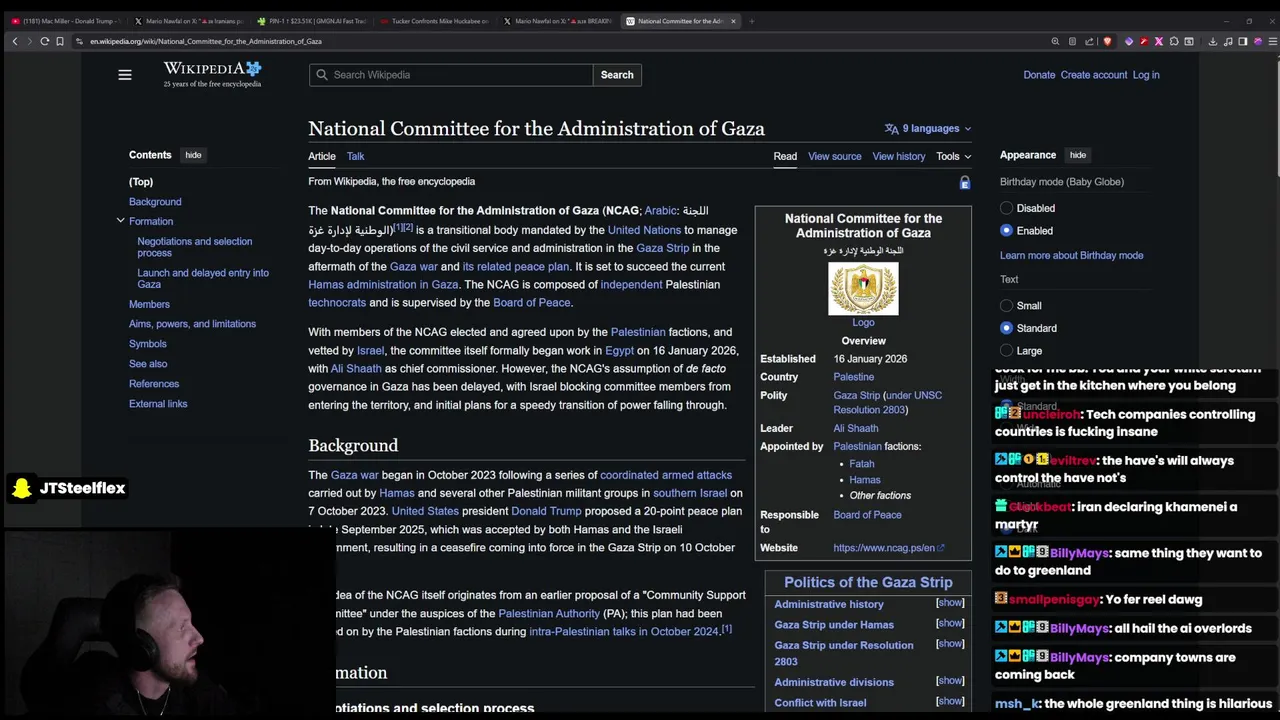Image resolution: width=1280 pixels, height=720 pixels.
Task: Choose the Small text size option
Action: (x=1006, y=305)
